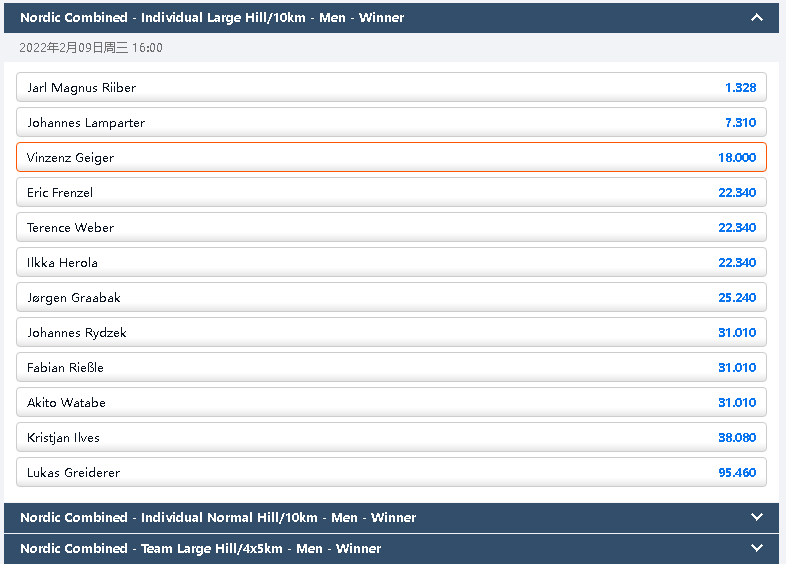The height and width of the screenshot is (564, 786).
Task: Open Team Large Hill/4x5km header title
Action: (x=200, y=548)
